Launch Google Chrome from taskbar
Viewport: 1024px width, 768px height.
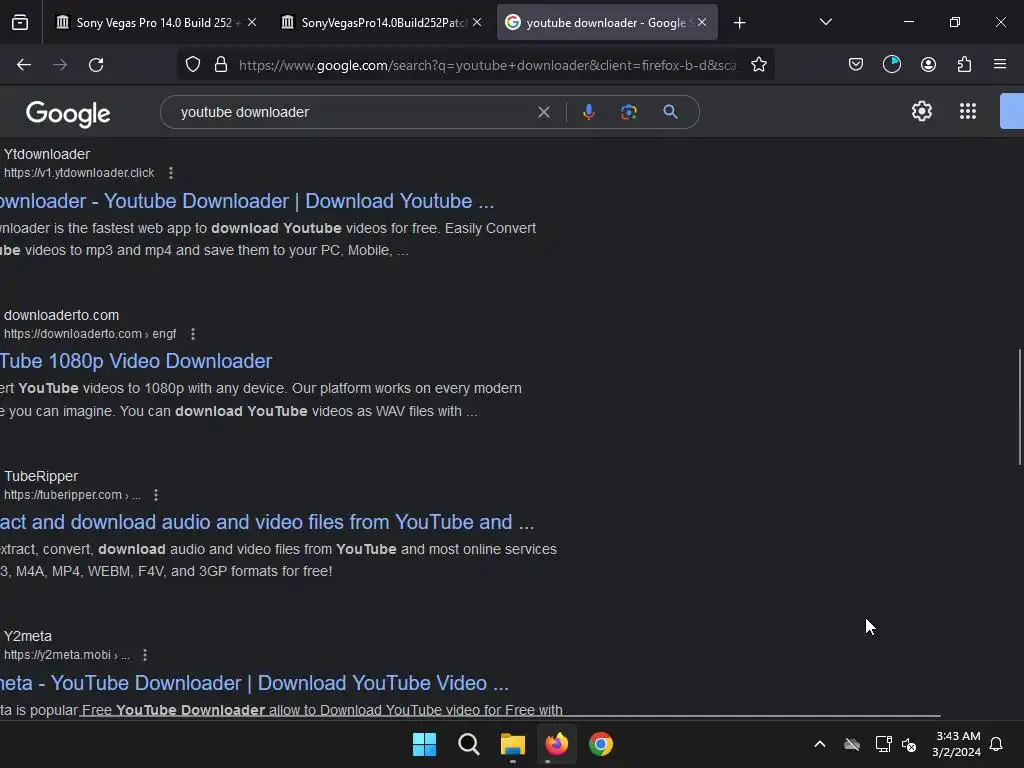tap(601, 744)
